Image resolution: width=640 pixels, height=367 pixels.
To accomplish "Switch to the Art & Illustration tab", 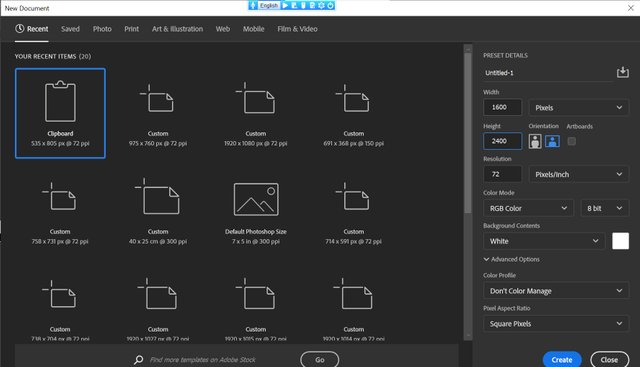I will (178, 29).
